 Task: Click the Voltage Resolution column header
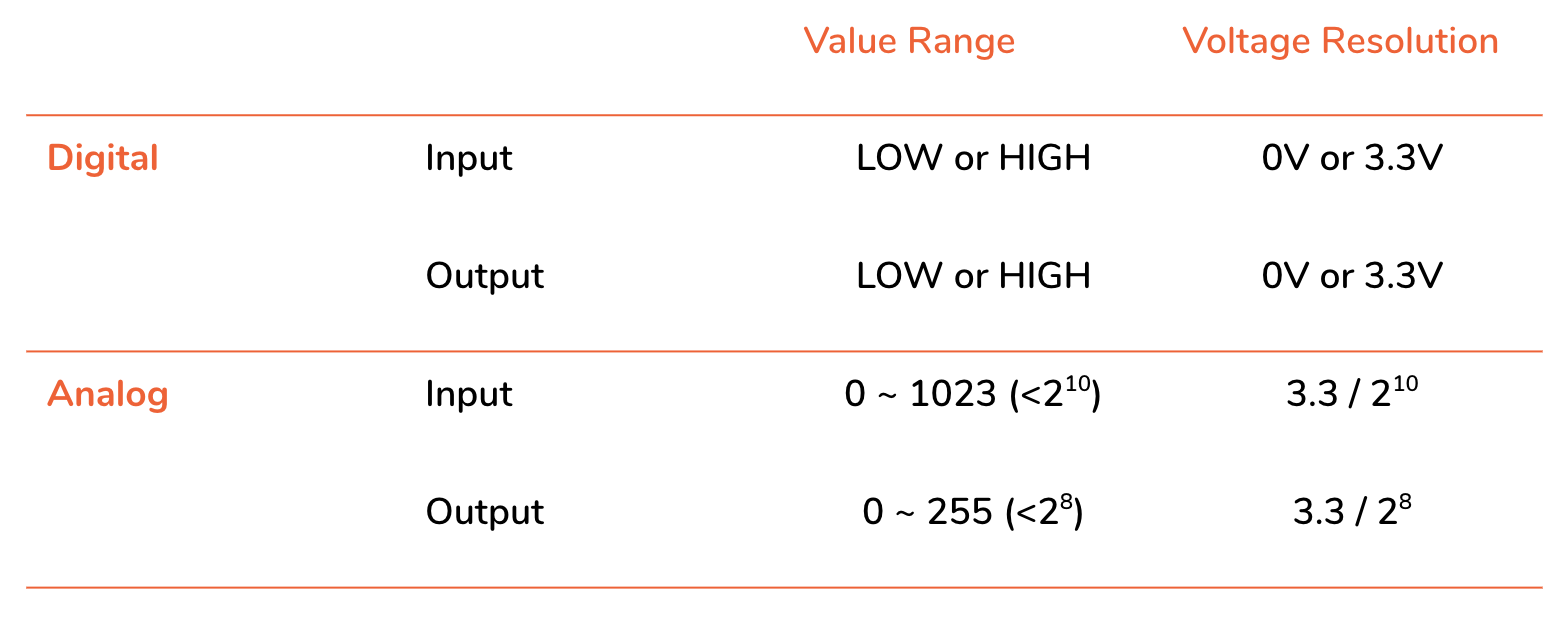(x=1340, y=41)
